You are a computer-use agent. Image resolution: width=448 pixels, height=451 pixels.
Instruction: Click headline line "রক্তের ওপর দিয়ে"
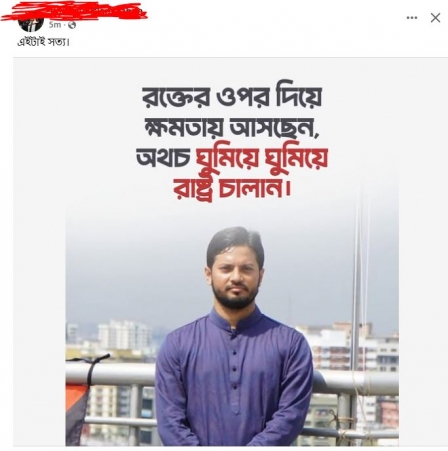pyautogui.click(x=232, y=97)
